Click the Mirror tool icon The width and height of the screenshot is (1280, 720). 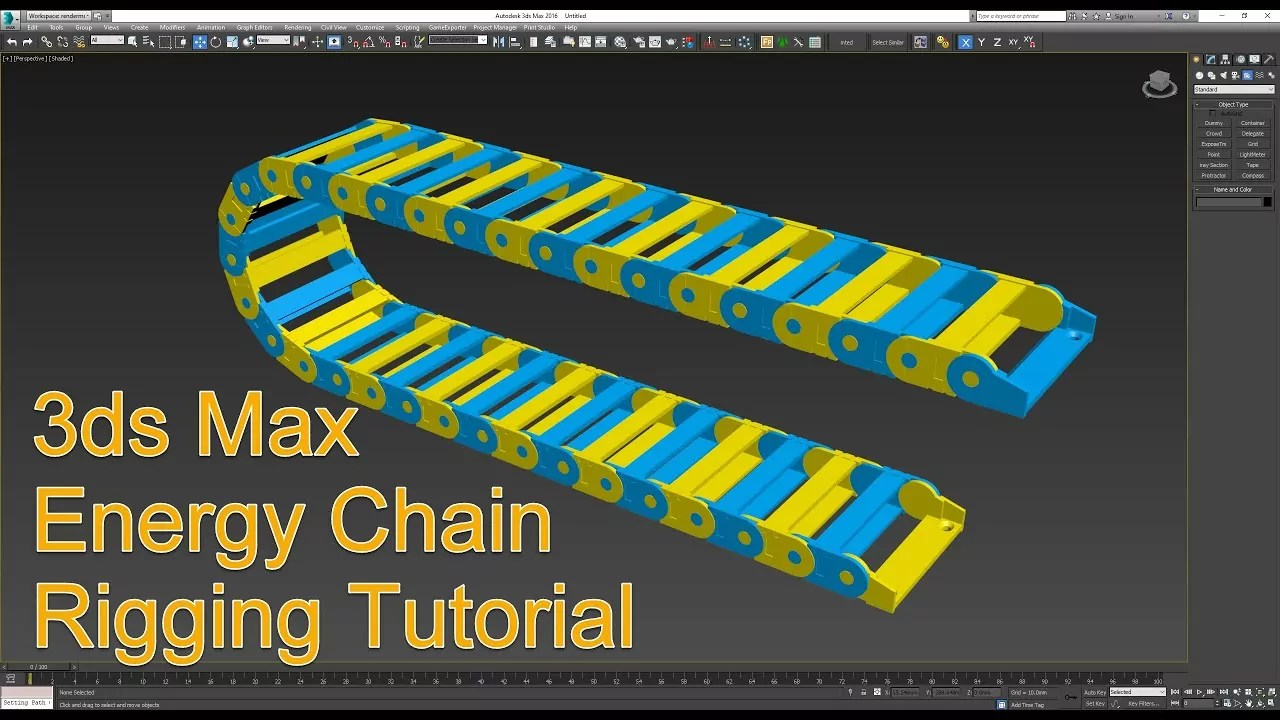tap(498, 42)
